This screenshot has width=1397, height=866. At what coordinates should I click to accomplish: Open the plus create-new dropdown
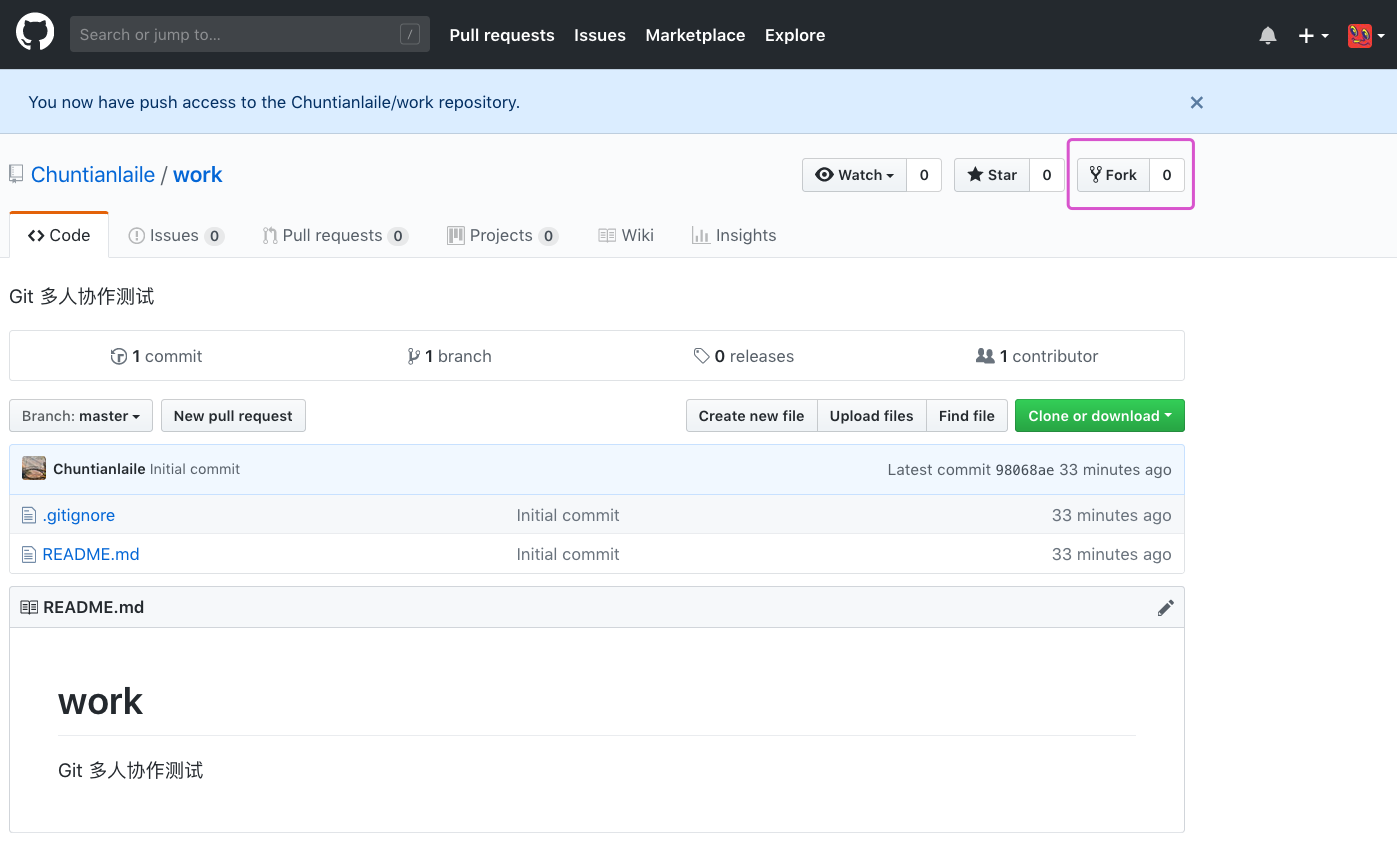(x=1313, y=35)
